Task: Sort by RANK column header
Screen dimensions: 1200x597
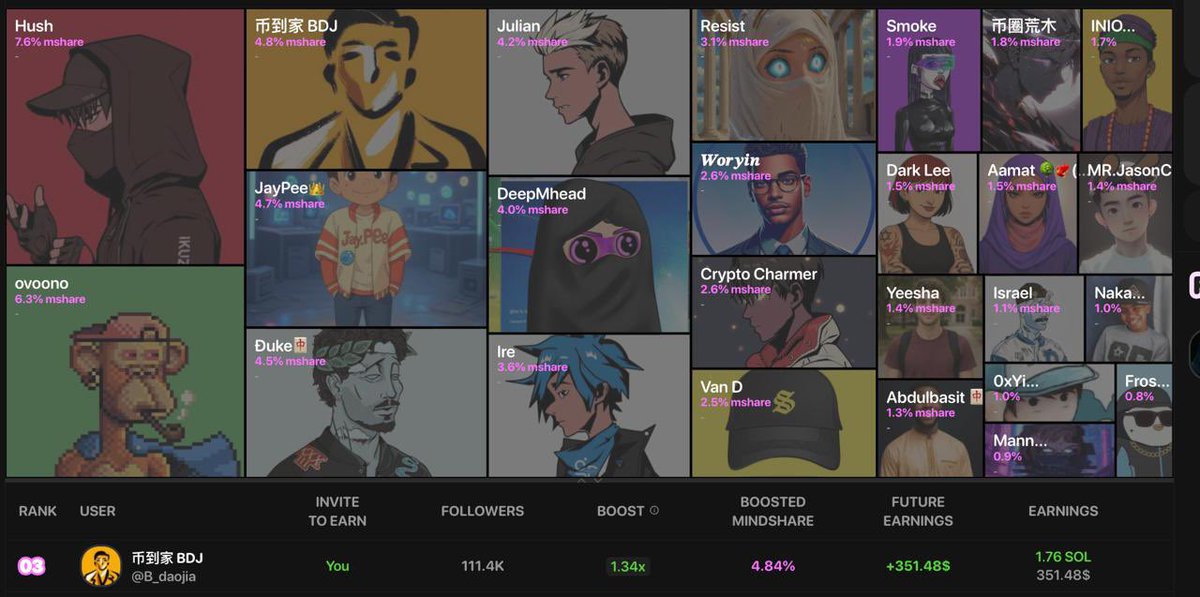Action: click(x=38, y=511)
